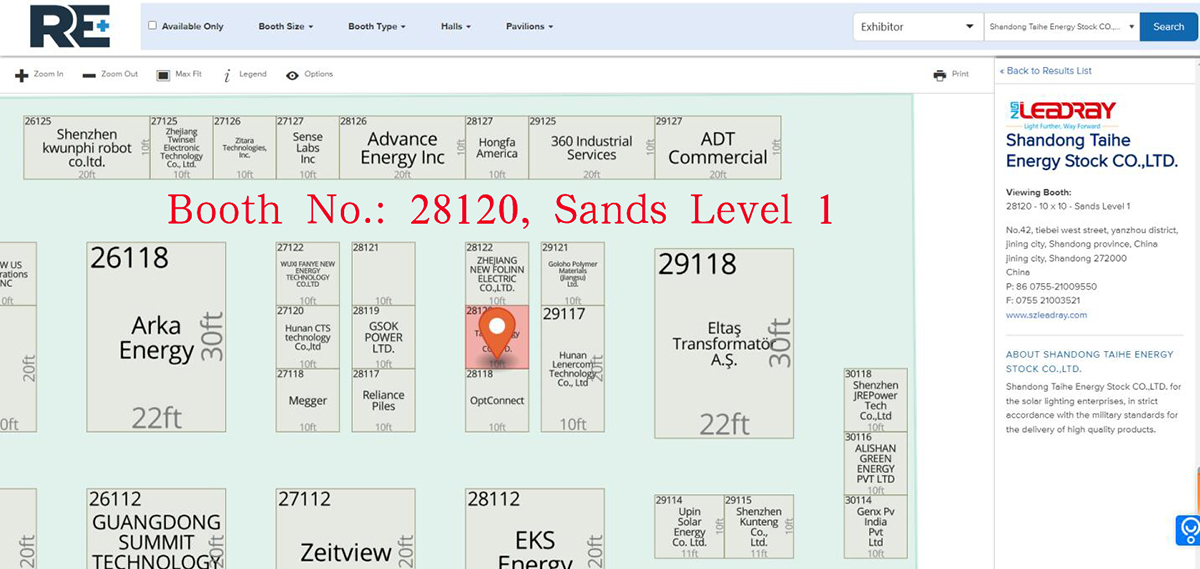Select Sense Labs Inc booth
1200x569 pixels.
point(308,148)
